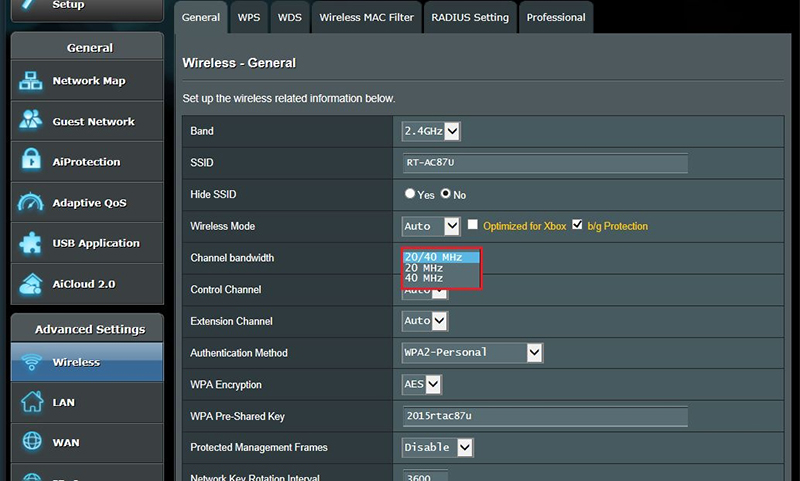This screenshot has height=481, width=800.
Task: Open the Network Map icon
Action: coord(31,81)
